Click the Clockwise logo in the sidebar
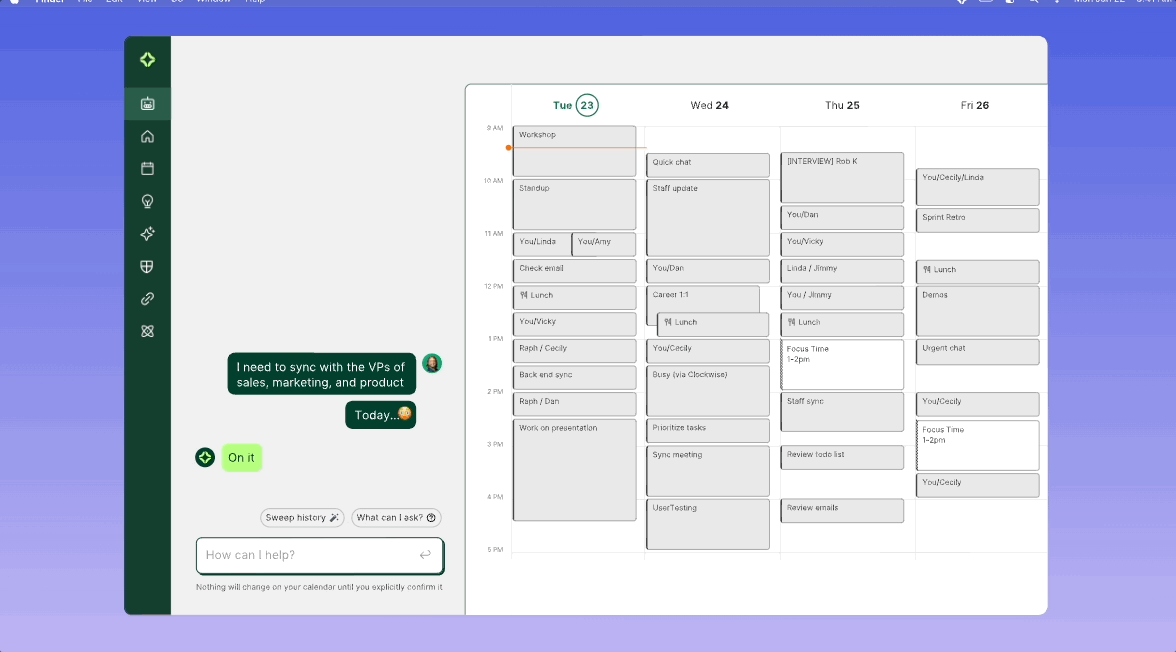 [x=148, y=60]
